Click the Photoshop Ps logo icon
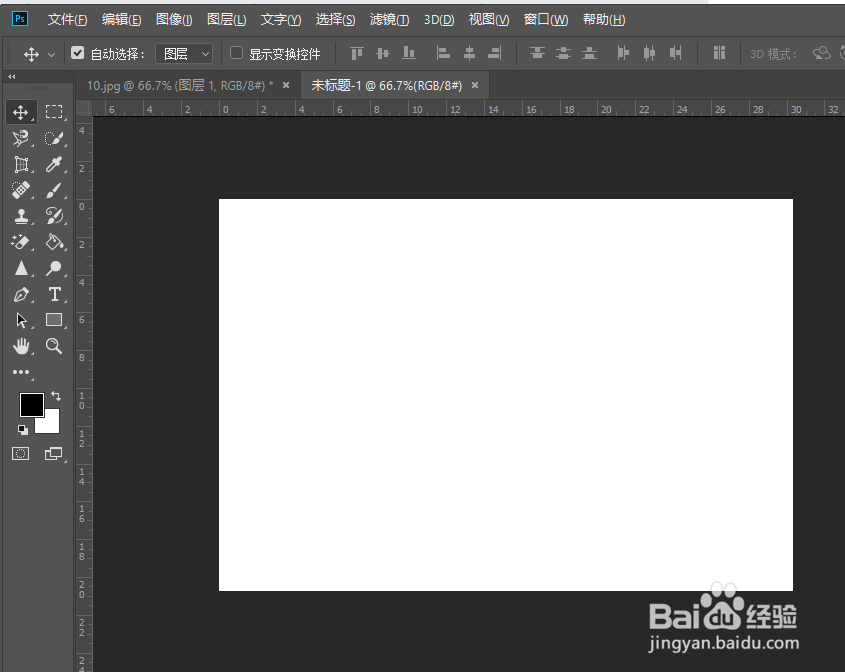845x672 pixels. point(20,19)
